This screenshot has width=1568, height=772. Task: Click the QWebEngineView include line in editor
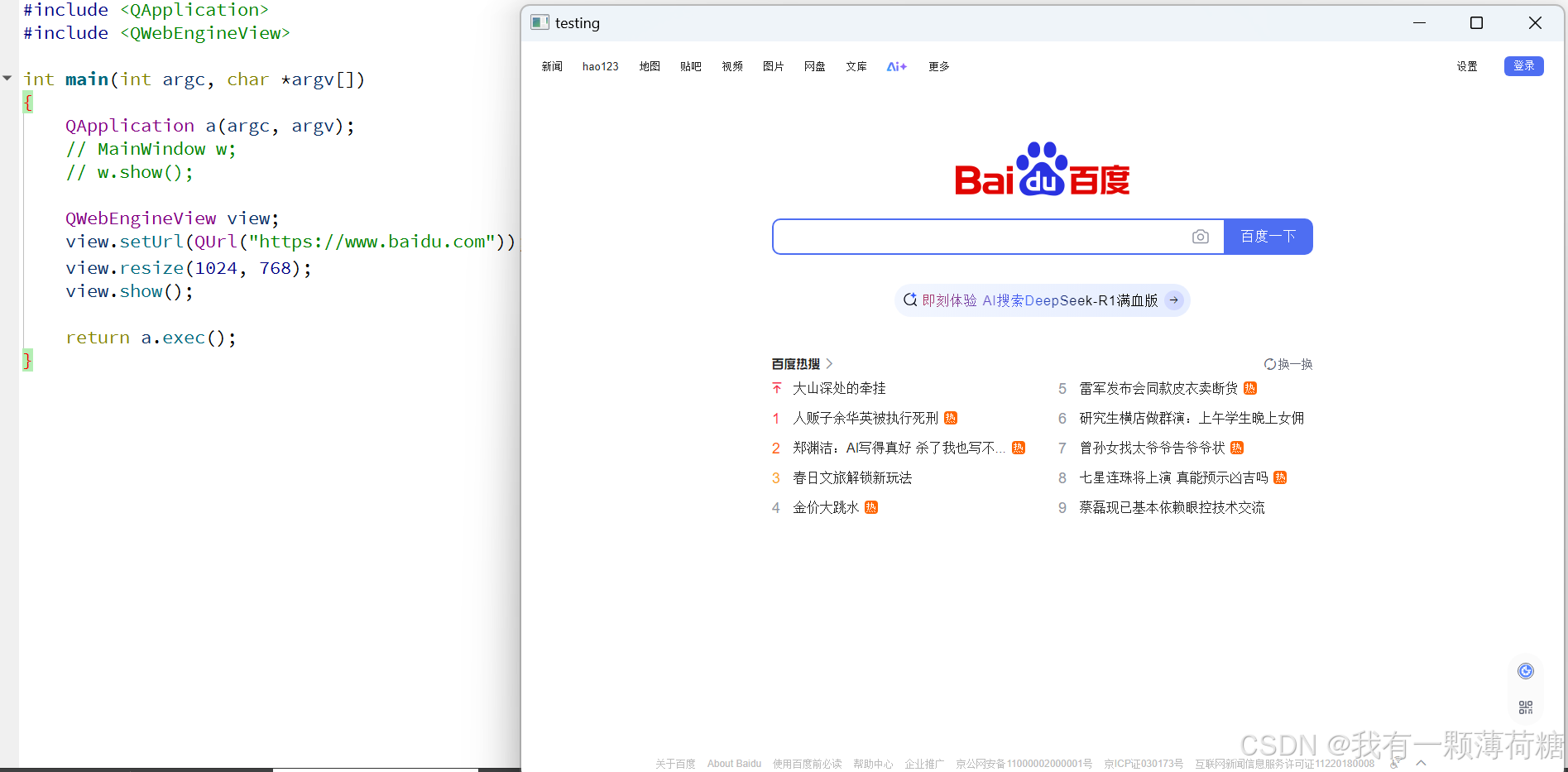click(x=156, y=33)
